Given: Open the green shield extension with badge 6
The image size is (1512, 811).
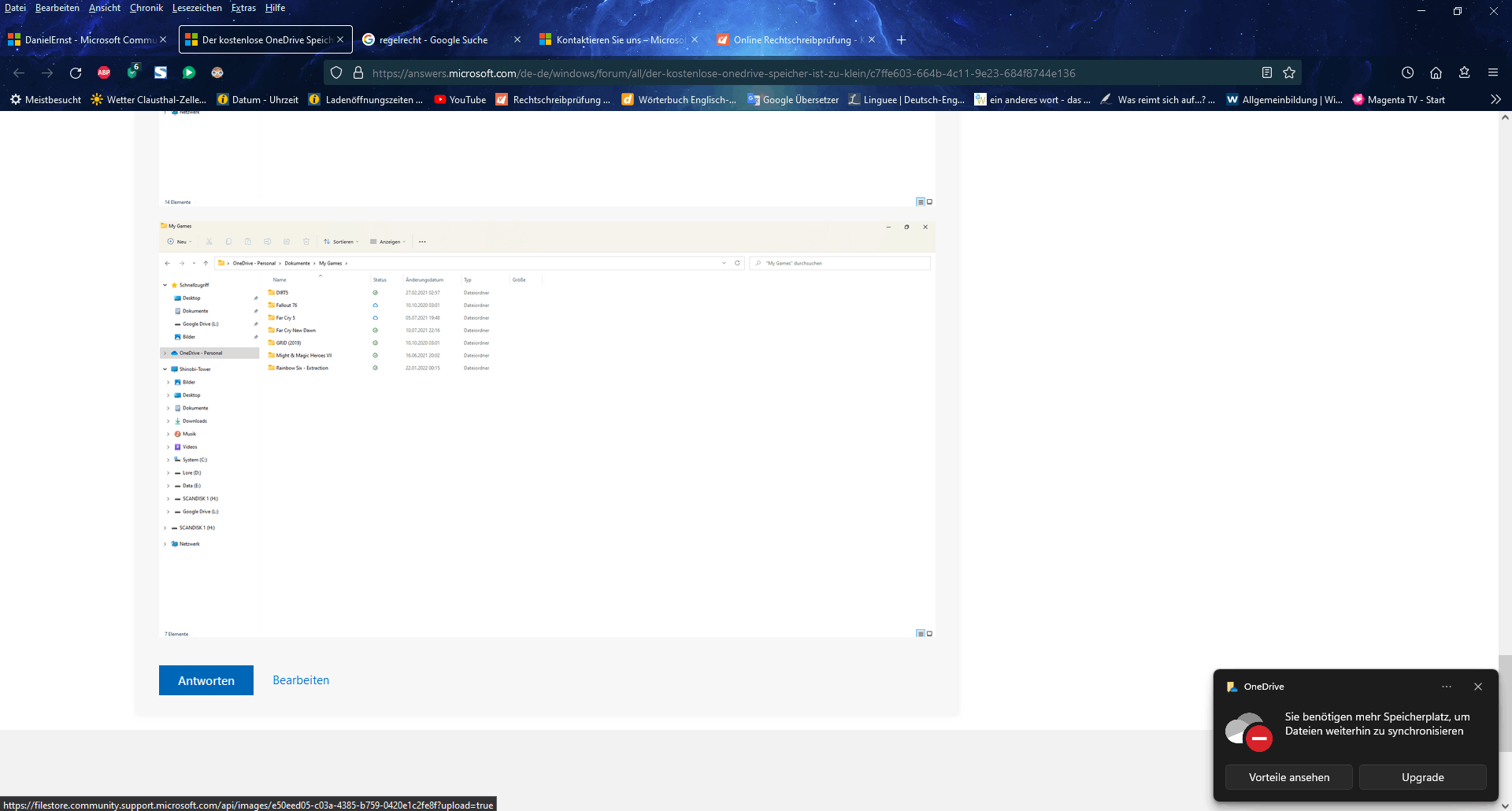Looking at the screenshot, I should (x=132, y=72).
